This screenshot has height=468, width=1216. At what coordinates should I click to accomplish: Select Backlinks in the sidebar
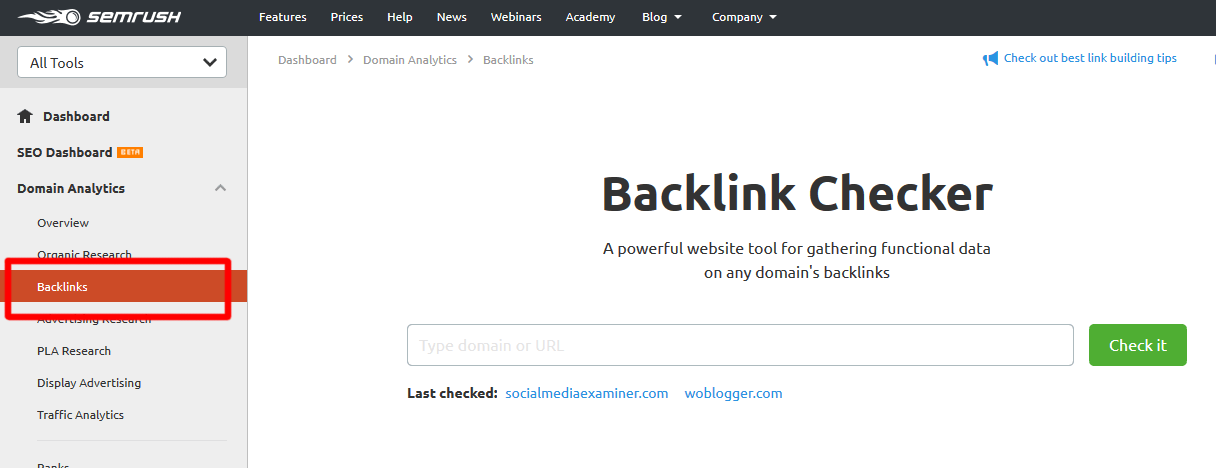[x=62, y=287]
